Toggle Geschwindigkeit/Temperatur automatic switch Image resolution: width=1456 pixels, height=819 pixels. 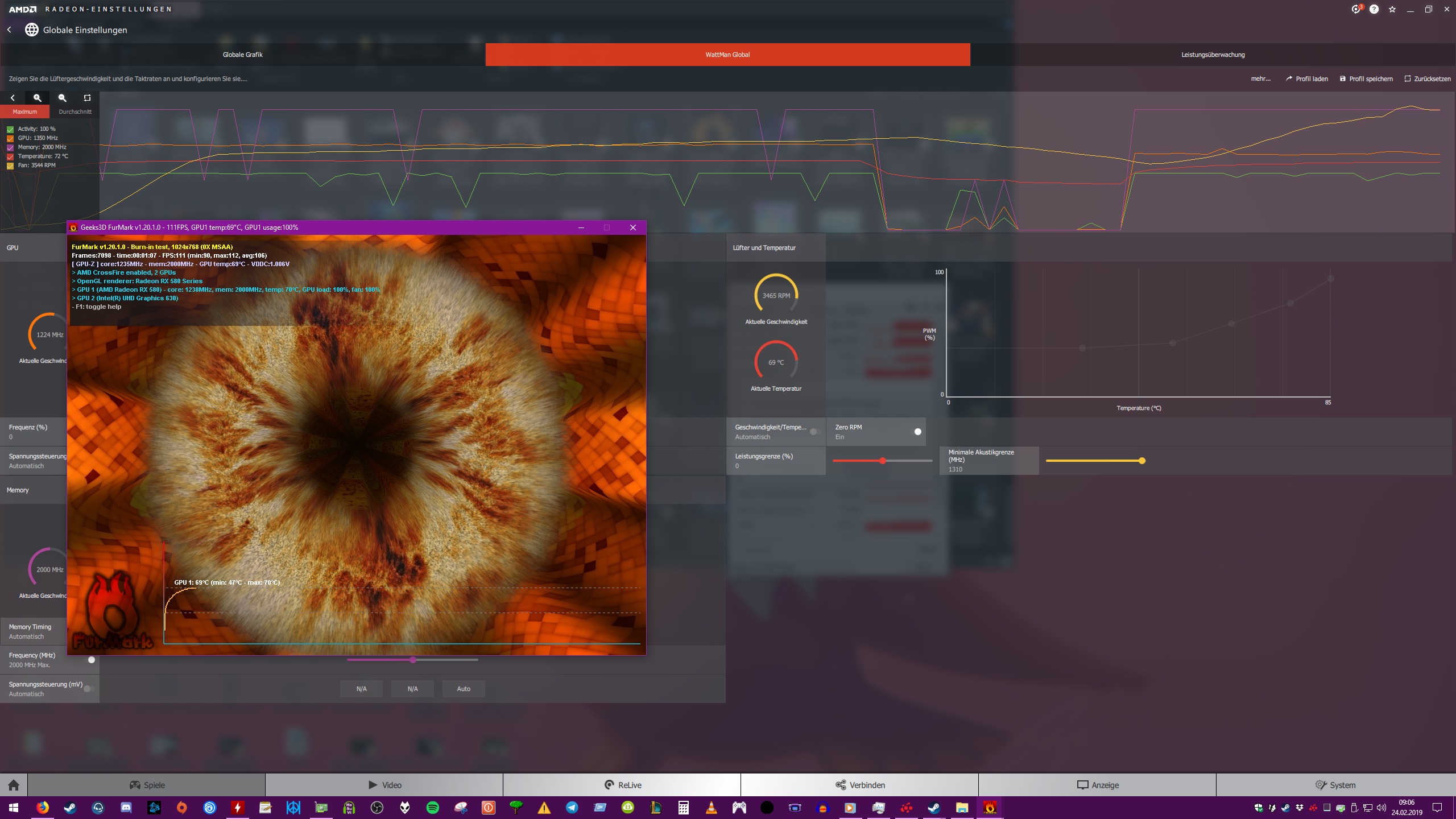pyautogui.click(x=814, y=432)
